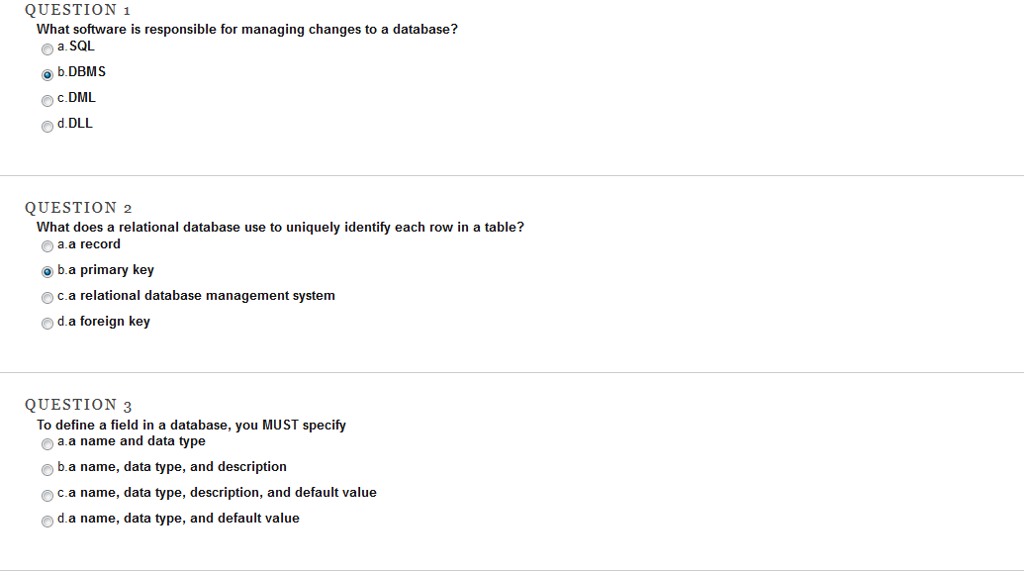The image size is (1024, 572).
Task: Choose b. a name, data type, and description
Action: click(47, 469)
